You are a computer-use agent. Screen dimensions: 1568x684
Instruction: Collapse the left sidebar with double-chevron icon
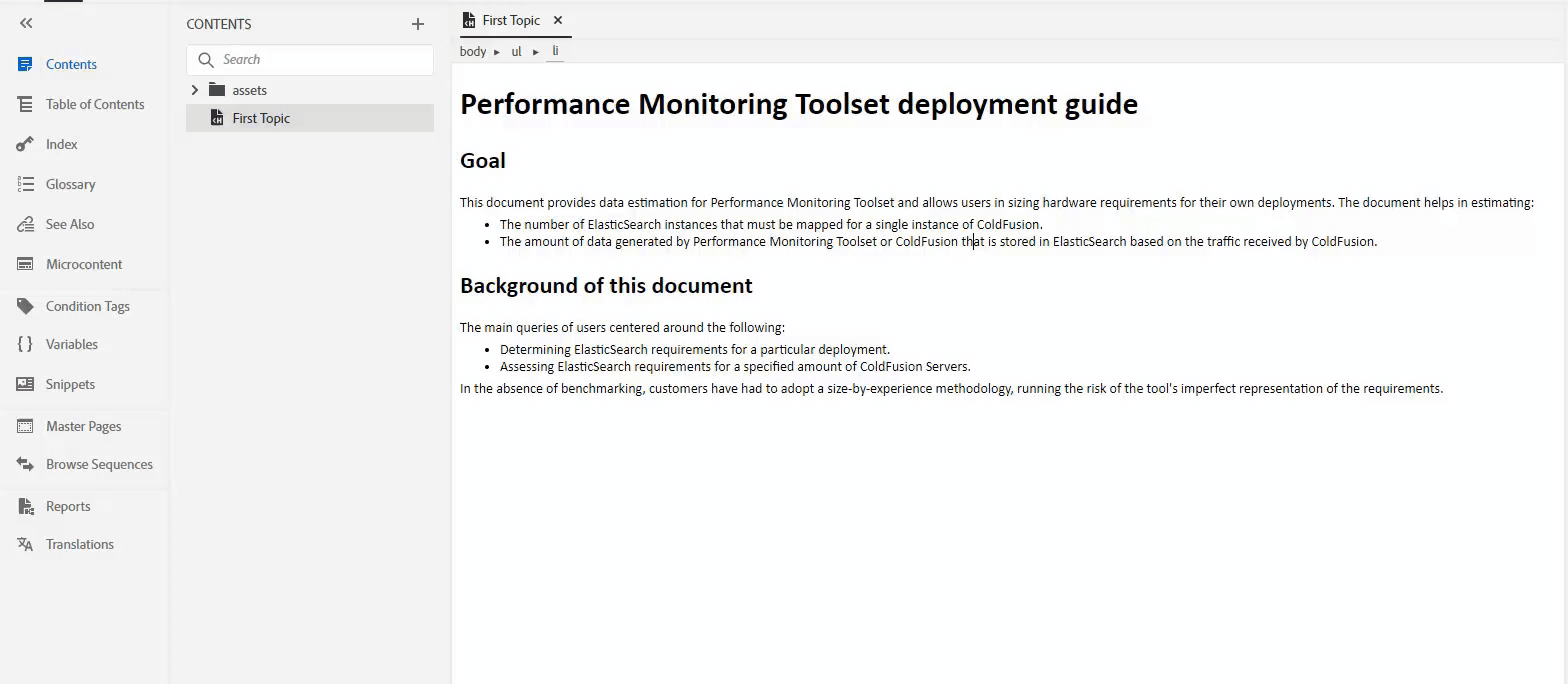(26, 23)
